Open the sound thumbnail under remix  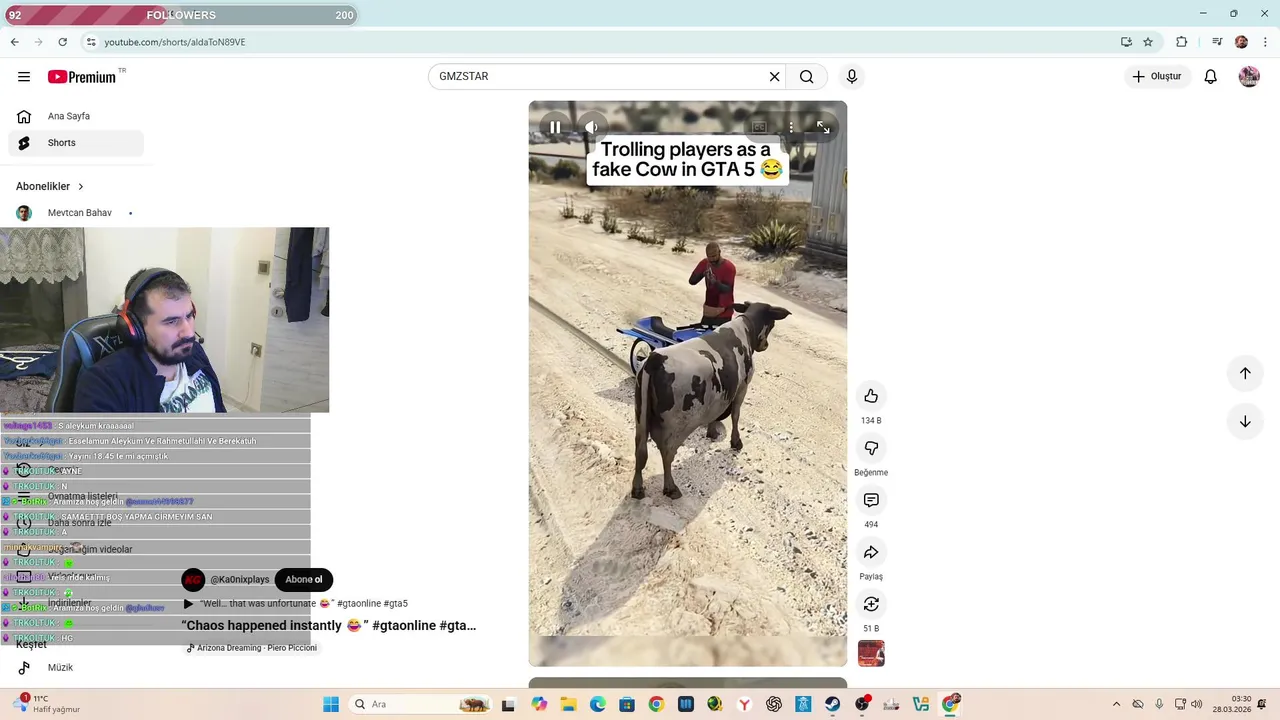(x=871, y=654)
